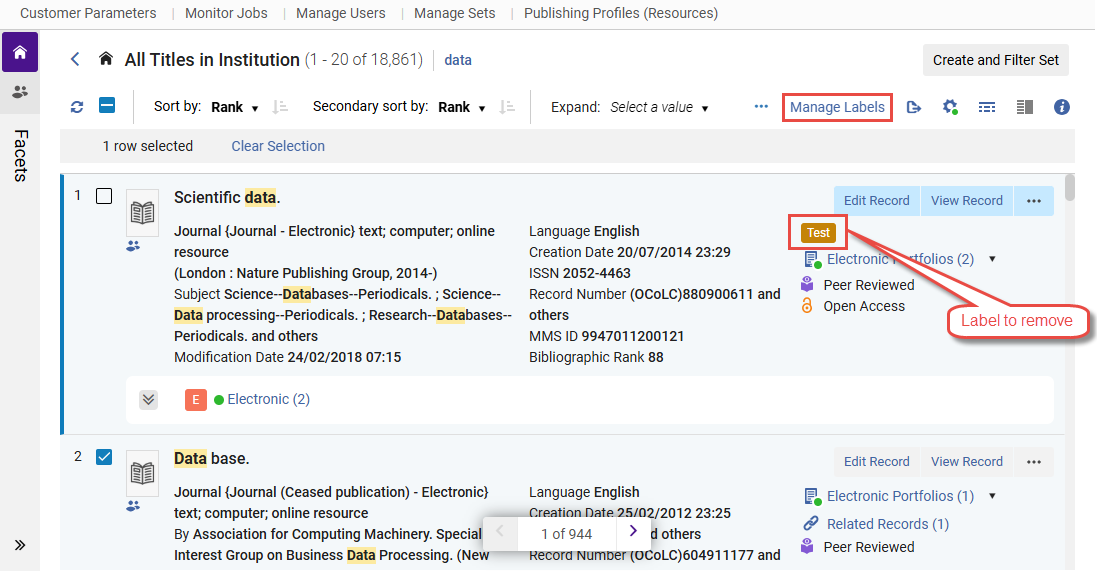The height and width of the screenshot is (571, 1097).
Task: Click the Manage Labels link
Action: click(x=837, y=107)
